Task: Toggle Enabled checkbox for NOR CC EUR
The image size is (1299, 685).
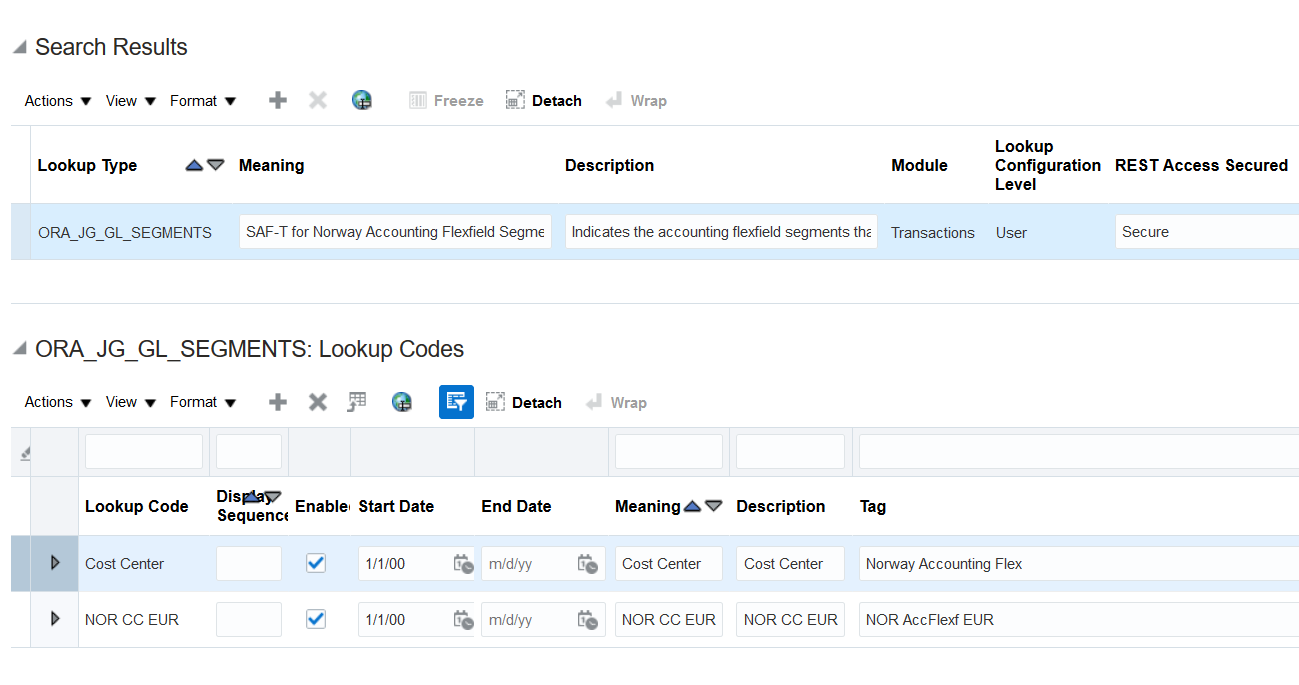Action: coord(316,620)
